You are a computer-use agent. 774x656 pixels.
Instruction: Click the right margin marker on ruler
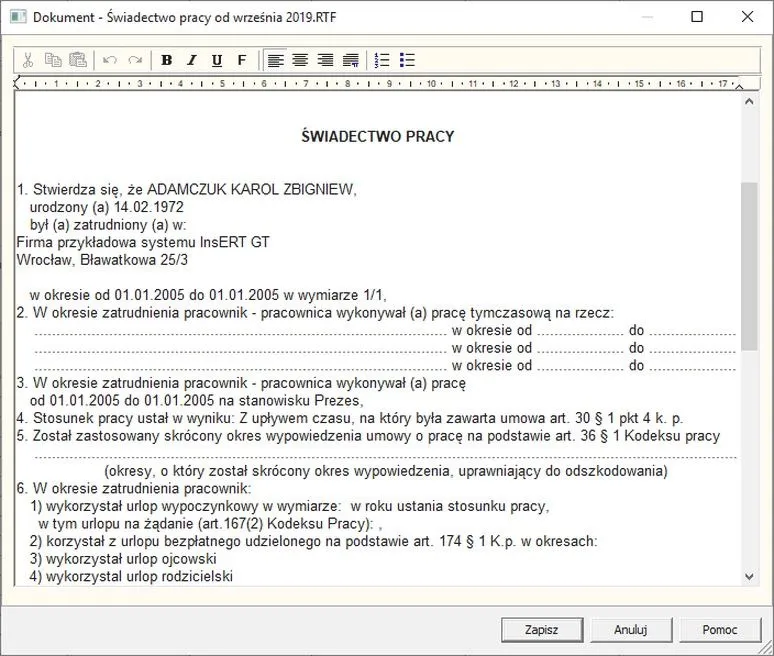pyautogui.click(x=739, y=86)
